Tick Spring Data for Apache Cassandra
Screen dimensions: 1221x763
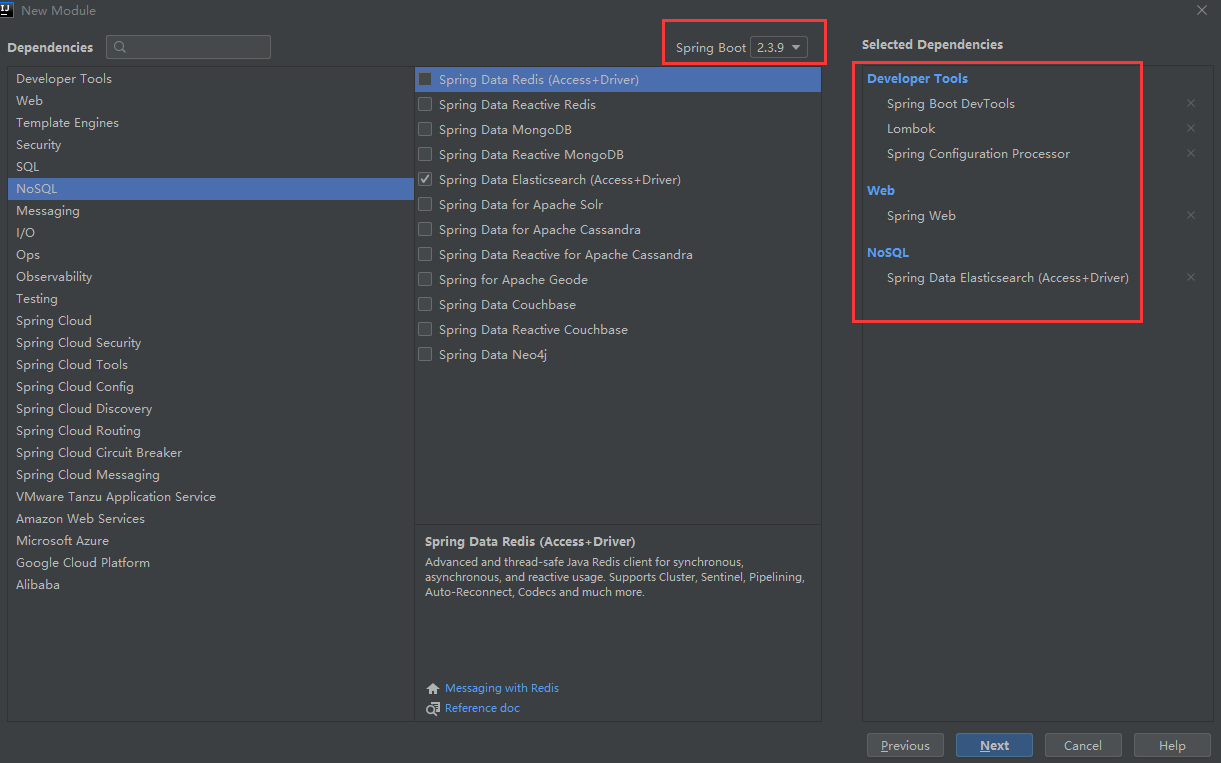point(425,229)
